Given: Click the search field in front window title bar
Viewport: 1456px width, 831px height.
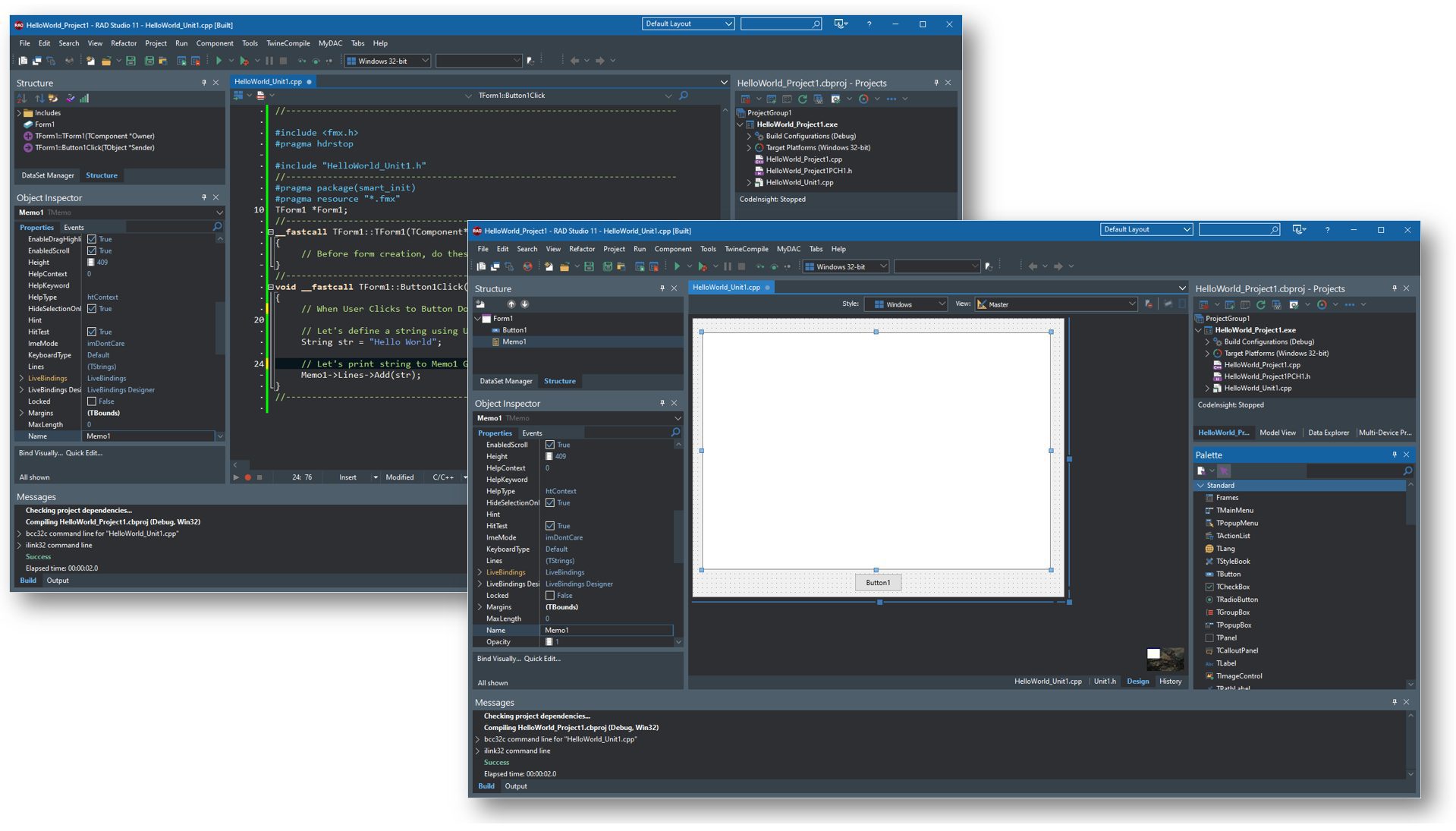Looking at the screenshot, I should point(1240,229).
